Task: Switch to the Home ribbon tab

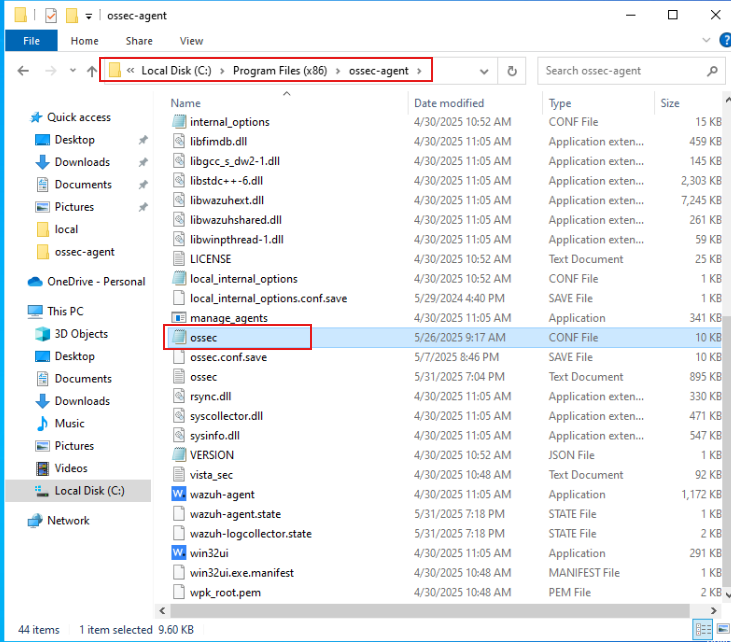Action: [x=84, y=41]
